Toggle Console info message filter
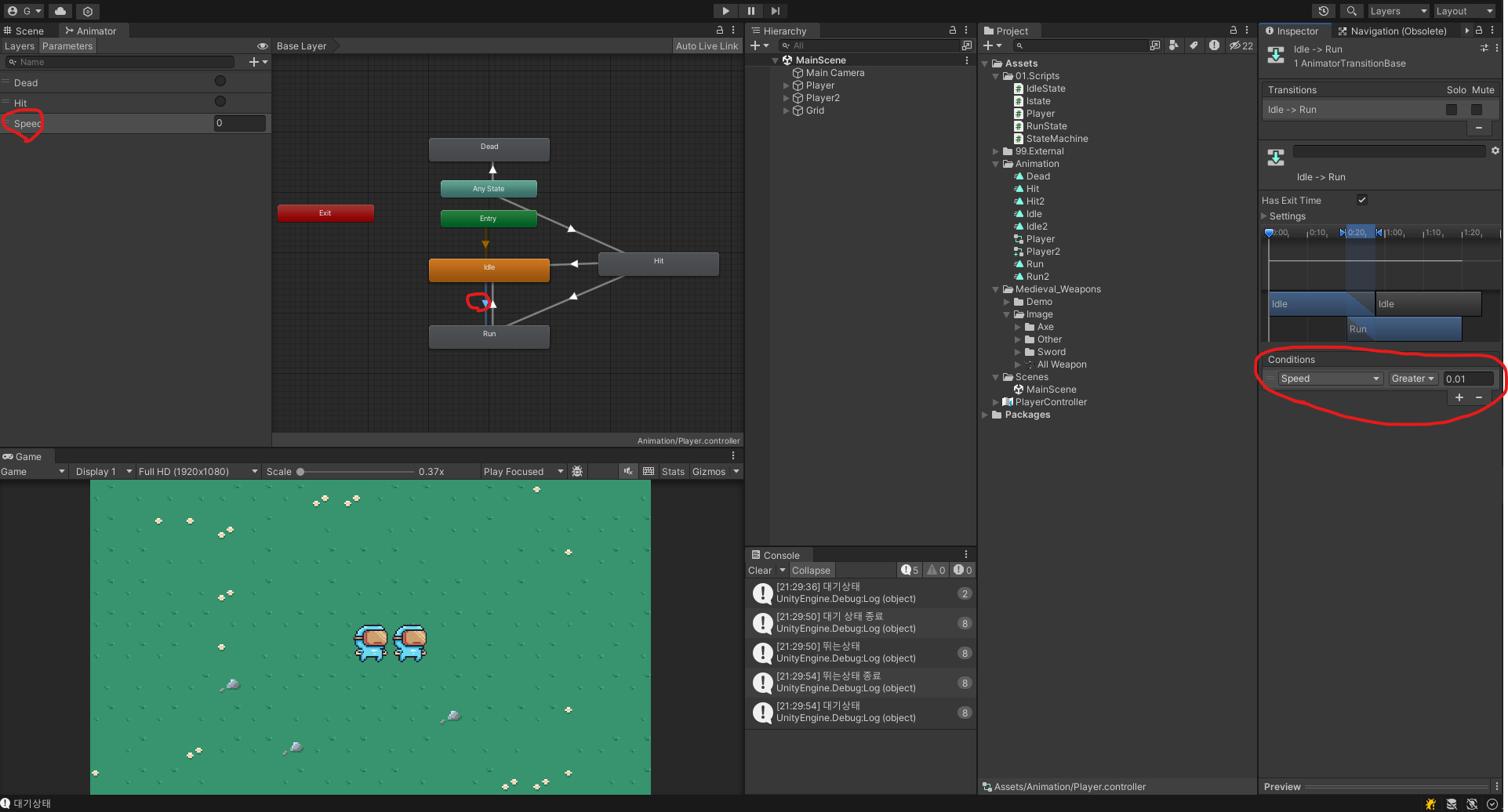The image size is (1508, 812). tap(910, 570)
